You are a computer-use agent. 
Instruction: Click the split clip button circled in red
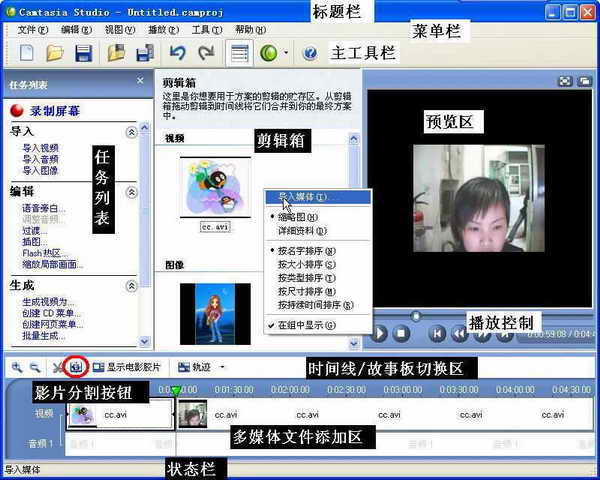[x=76, y=367]
